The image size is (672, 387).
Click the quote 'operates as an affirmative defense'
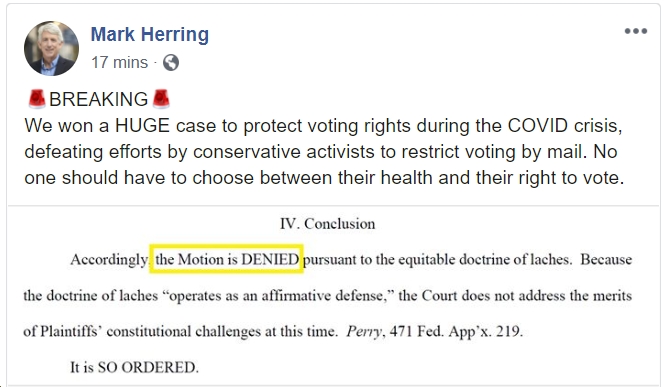[279, 296]
